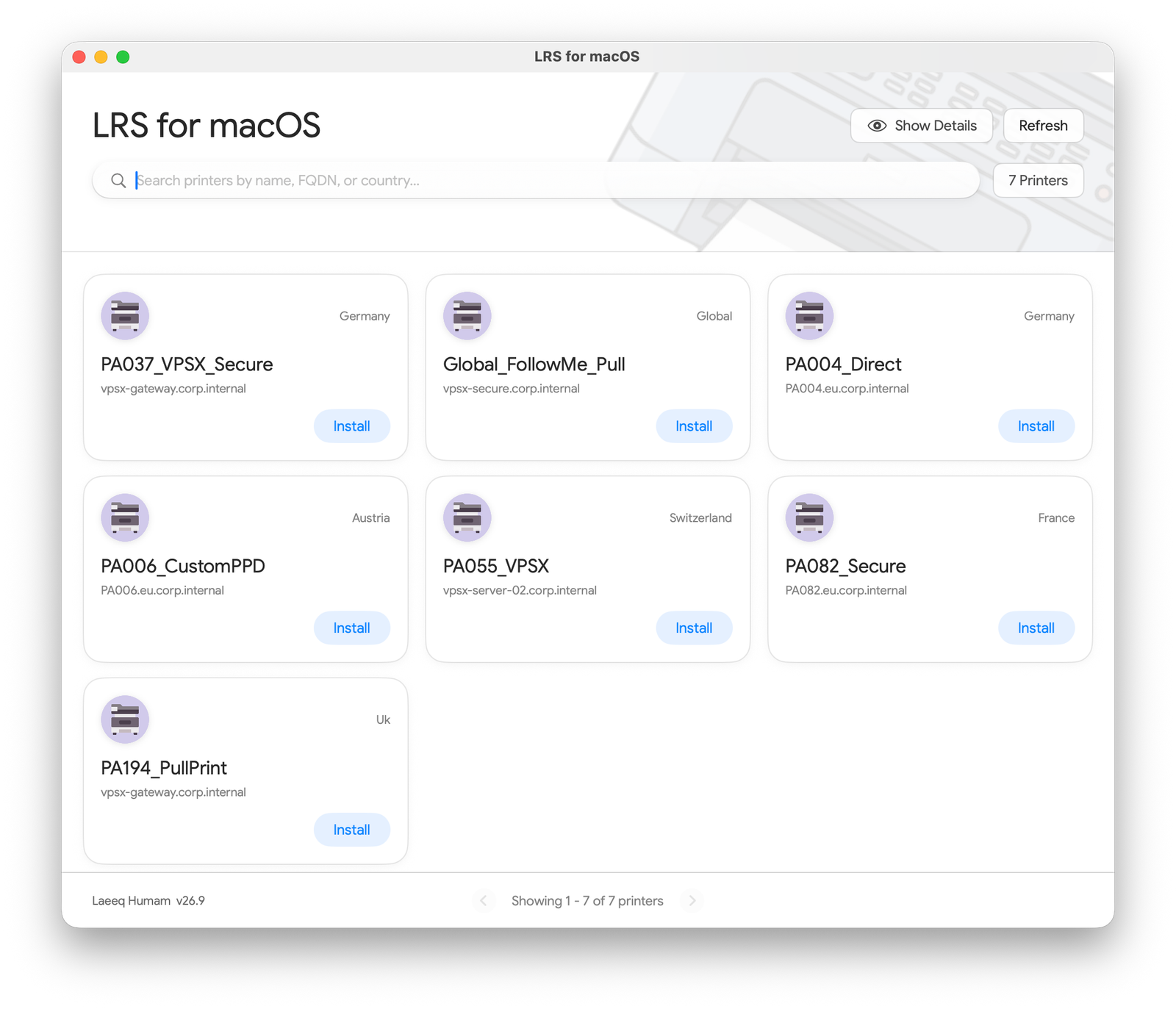Click the 7 Printers count badge

click(x=1038, y=181)
